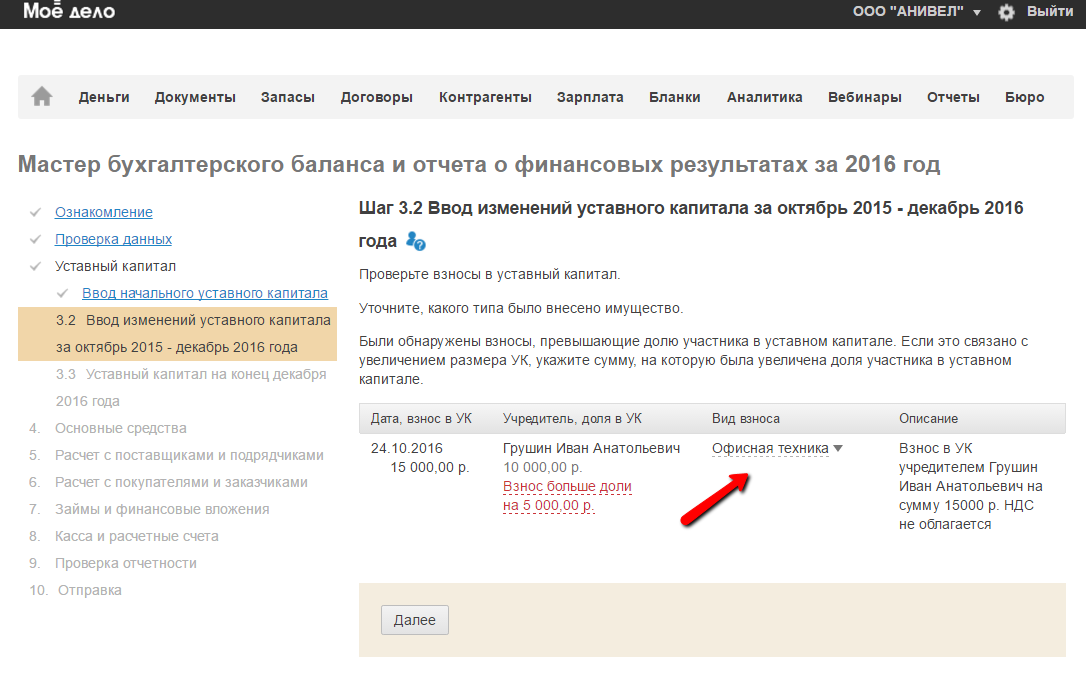The width and height of the screenshot is (1086, 700).
Task: Click the Учредитель, доля в УК column header
Action: click(x=572, y=418)
